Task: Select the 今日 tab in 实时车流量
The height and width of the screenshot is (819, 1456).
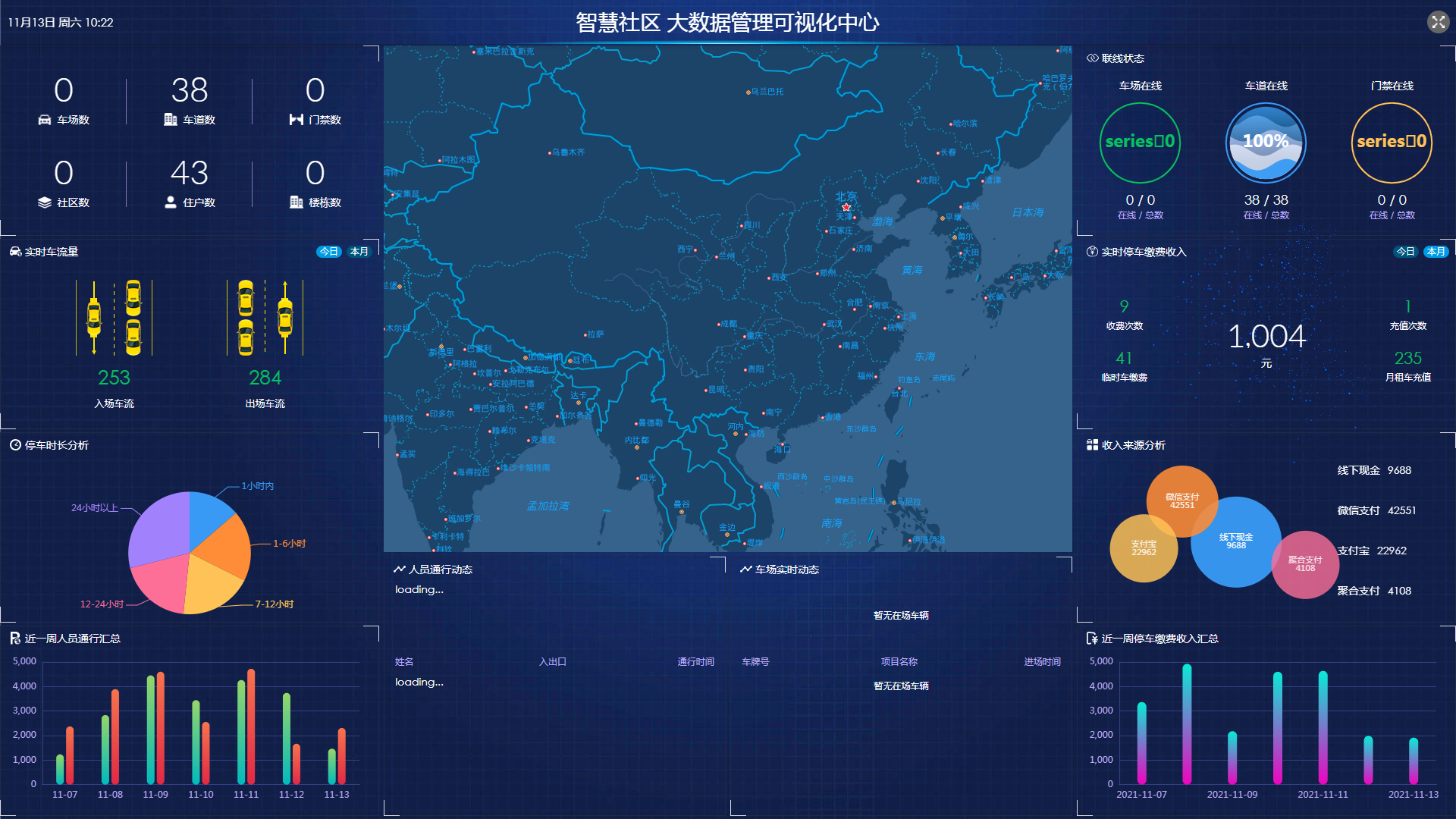Action: tap(329, 251)
